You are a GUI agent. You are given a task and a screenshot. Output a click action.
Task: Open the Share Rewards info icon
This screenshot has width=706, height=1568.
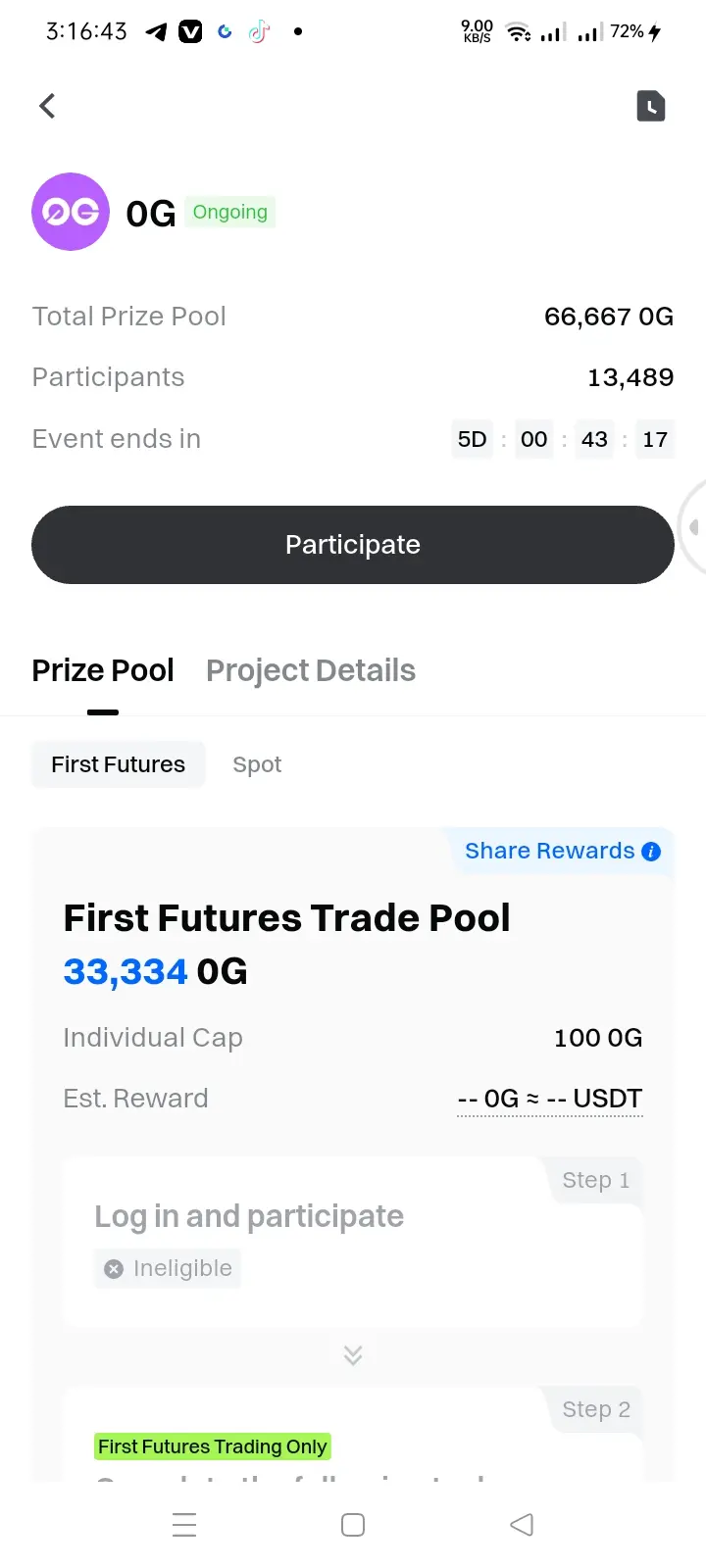click(651, 852)
